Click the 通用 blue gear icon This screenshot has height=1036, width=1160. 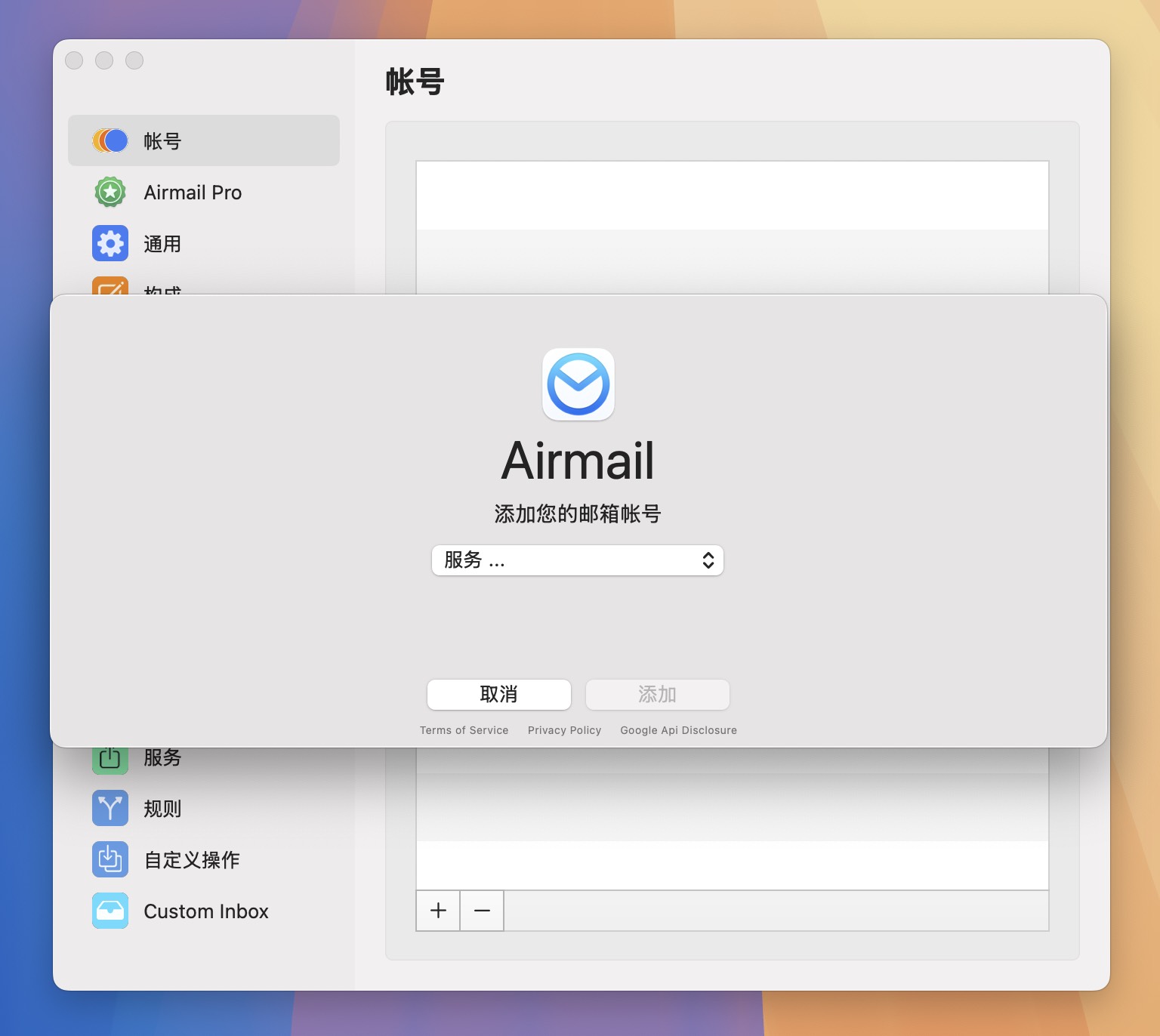[110, 243]
